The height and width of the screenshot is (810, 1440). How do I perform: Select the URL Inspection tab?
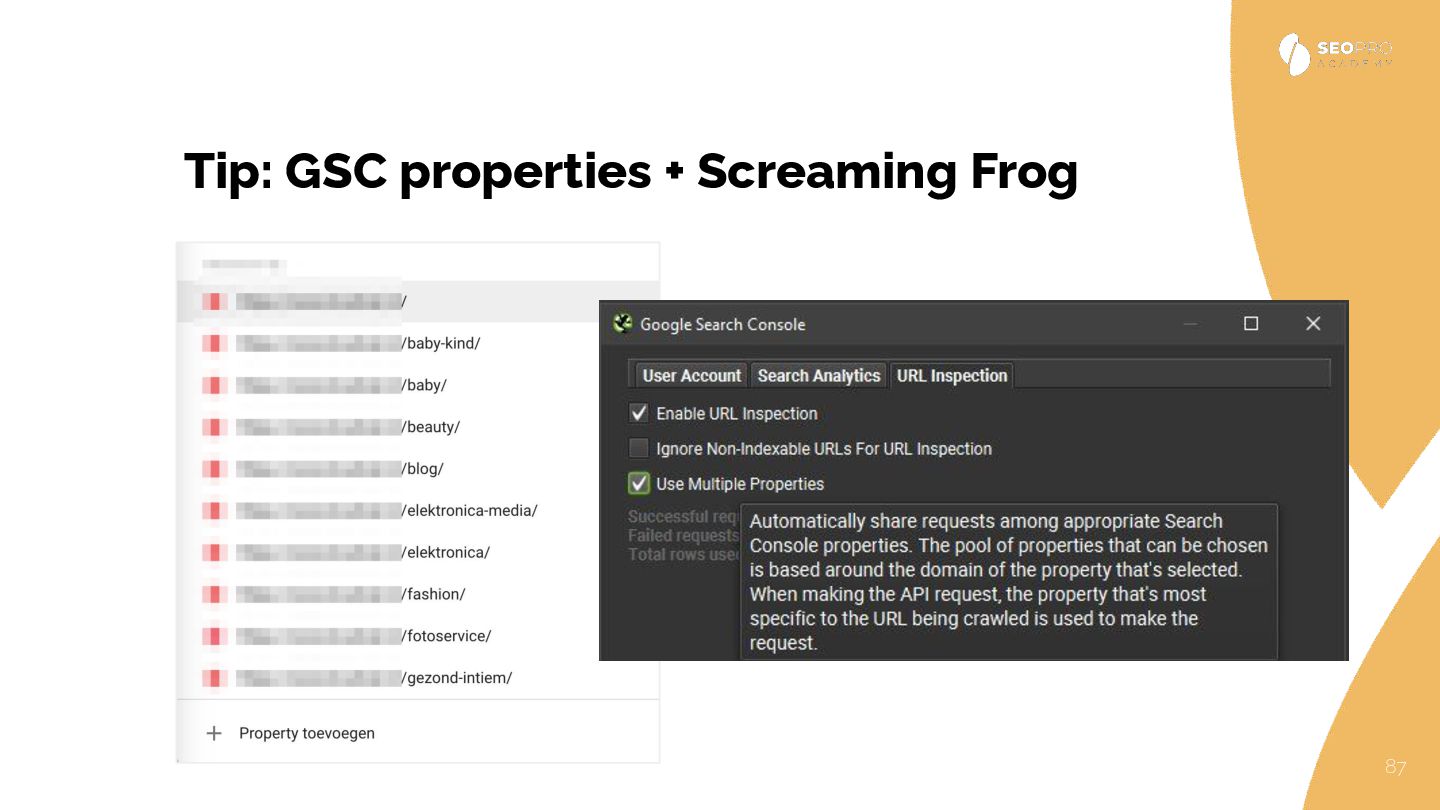pyautogui.click(x=951, y=376)
